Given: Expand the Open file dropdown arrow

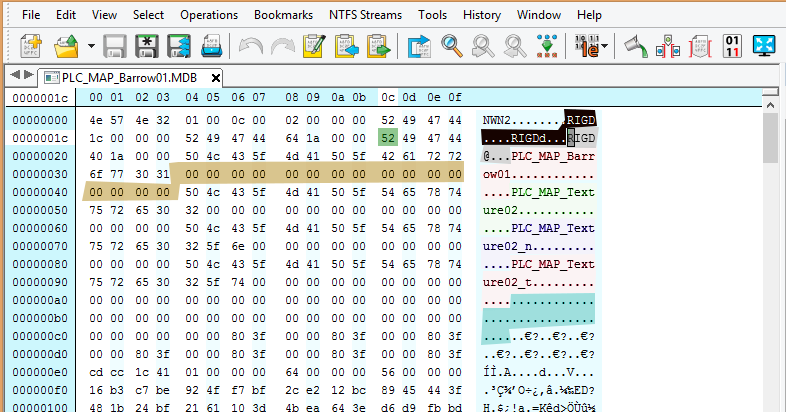Looking at the screenshot, I should (91, 47).
